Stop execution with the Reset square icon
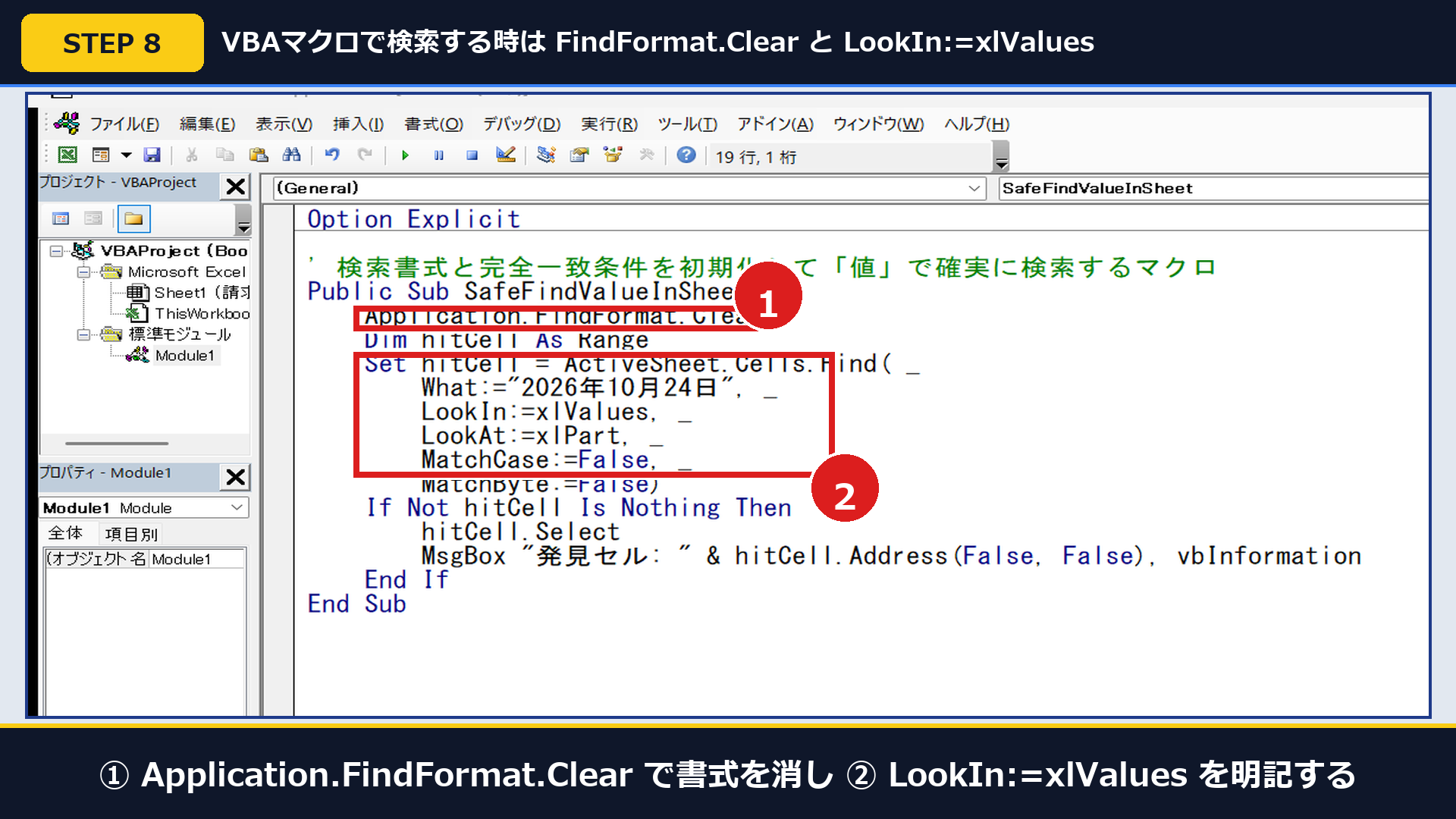This screenshot has width=1456, height=819. coord(472,155)
